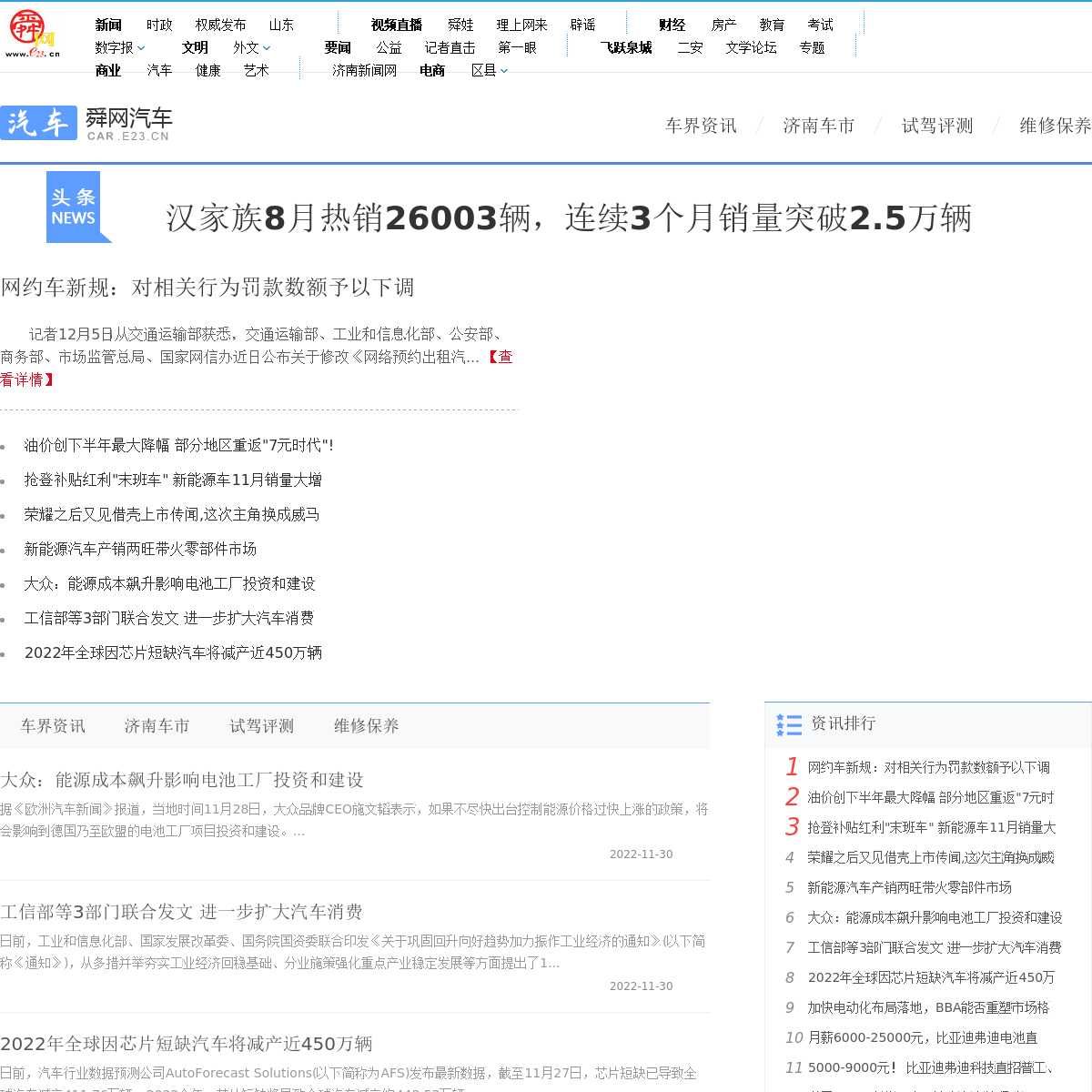Open 车界资讯 in the top navigation
The width and height of the screenshot is (1092, 1092).
pos(701,126)
